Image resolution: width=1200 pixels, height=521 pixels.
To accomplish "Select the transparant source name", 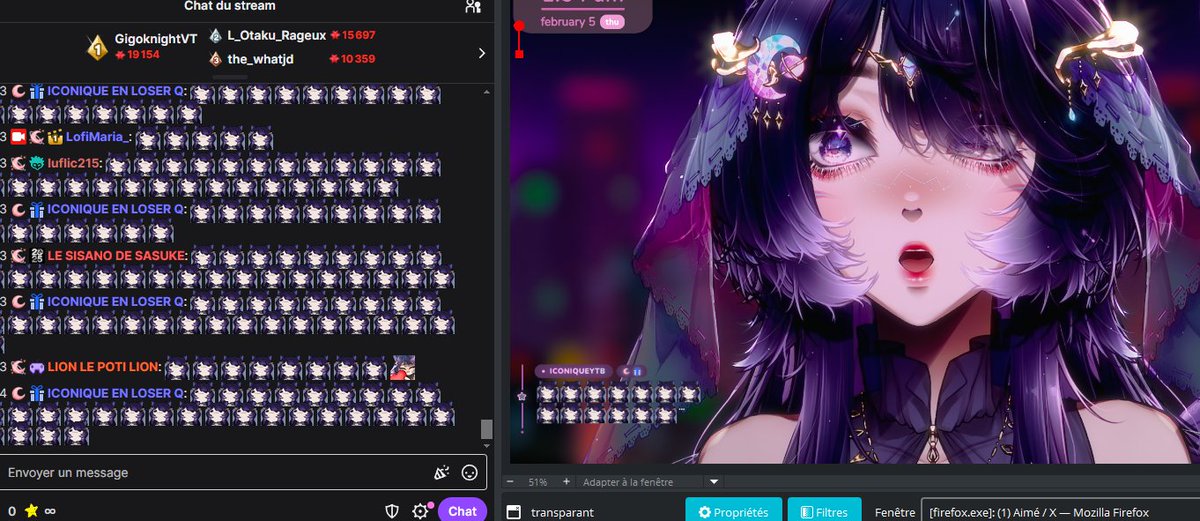I will (x=562, y=512).
